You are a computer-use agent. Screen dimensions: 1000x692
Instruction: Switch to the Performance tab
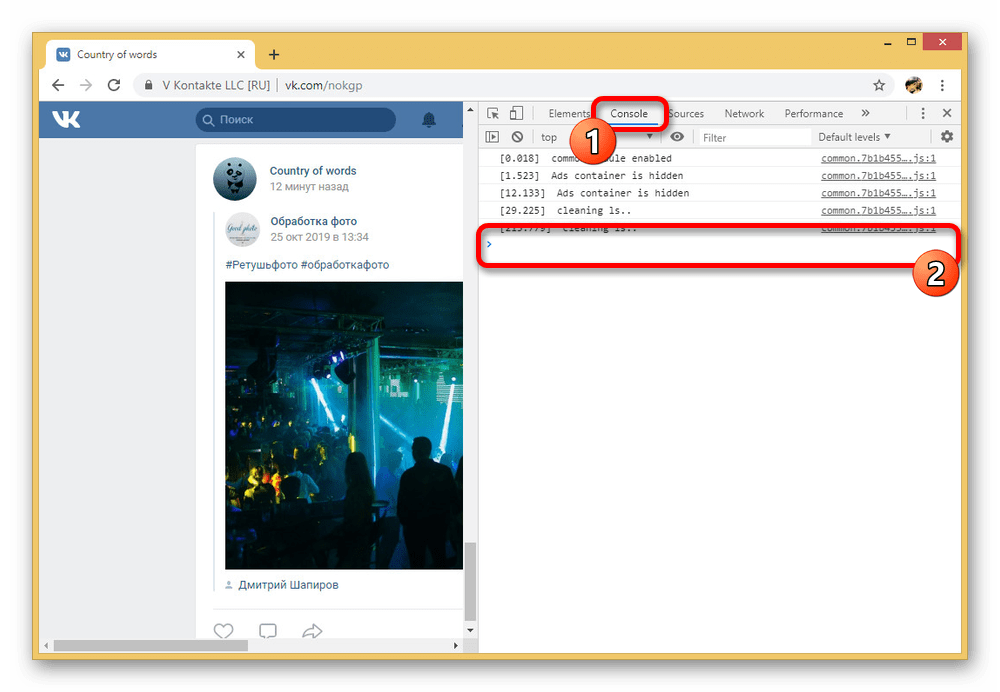pyautogui.click(x=813, y=114)
